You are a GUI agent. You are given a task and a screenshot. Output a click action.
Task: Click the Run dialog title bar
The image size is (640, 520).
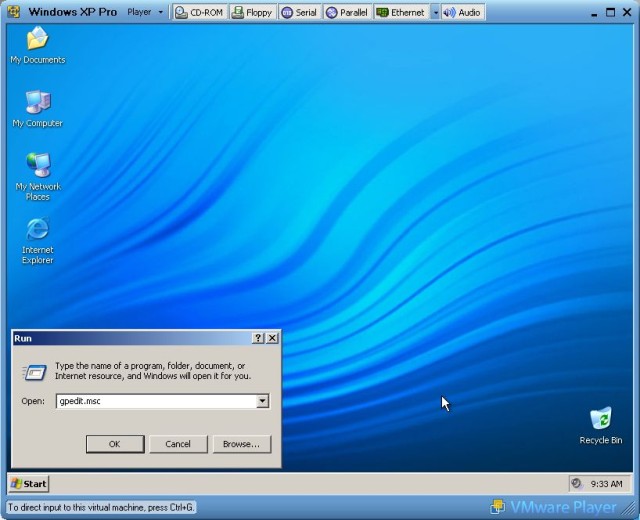click(x=132, y=338)
